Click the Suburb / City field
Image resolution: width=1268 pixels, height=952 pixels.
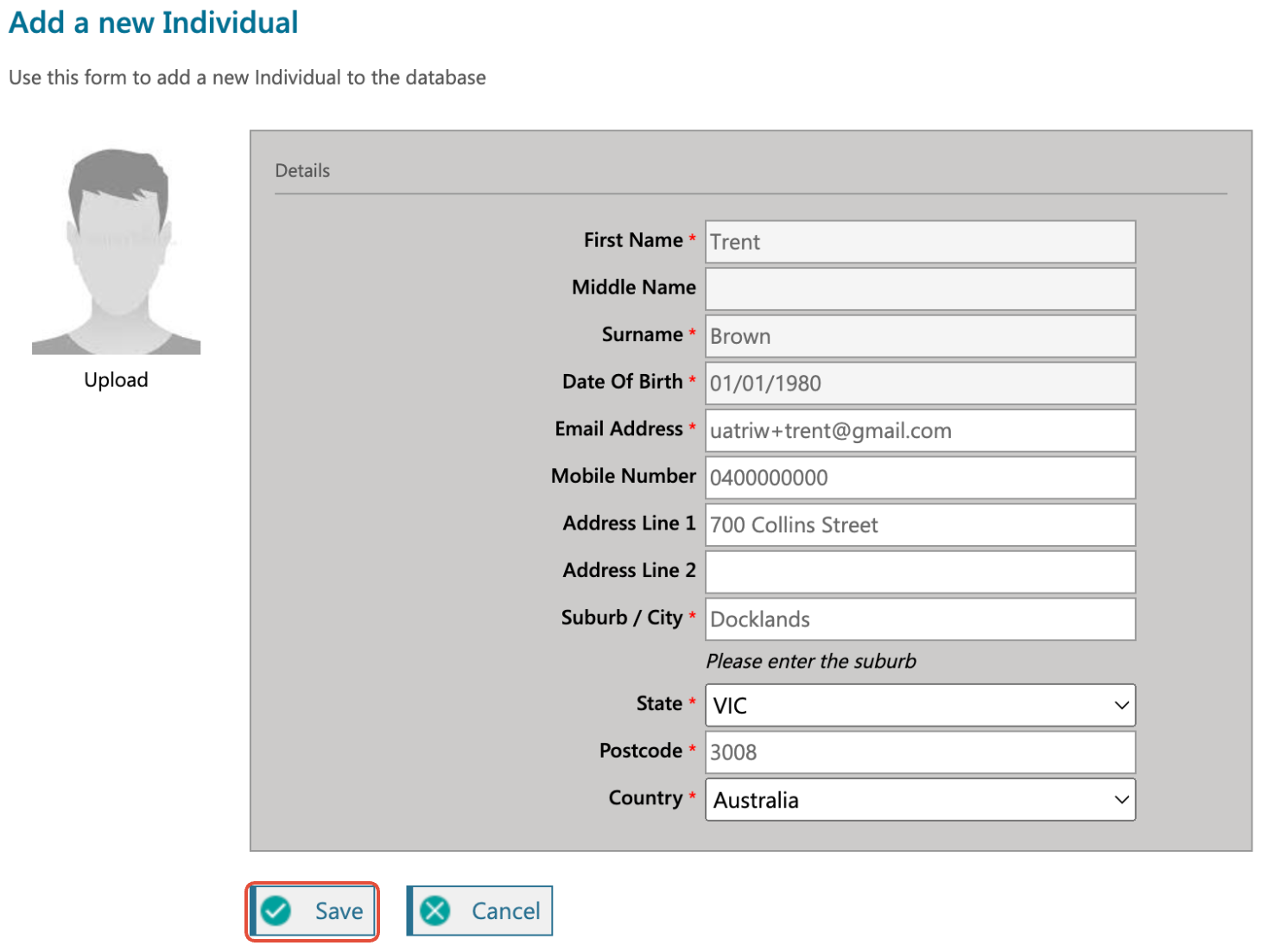point(919,619)
